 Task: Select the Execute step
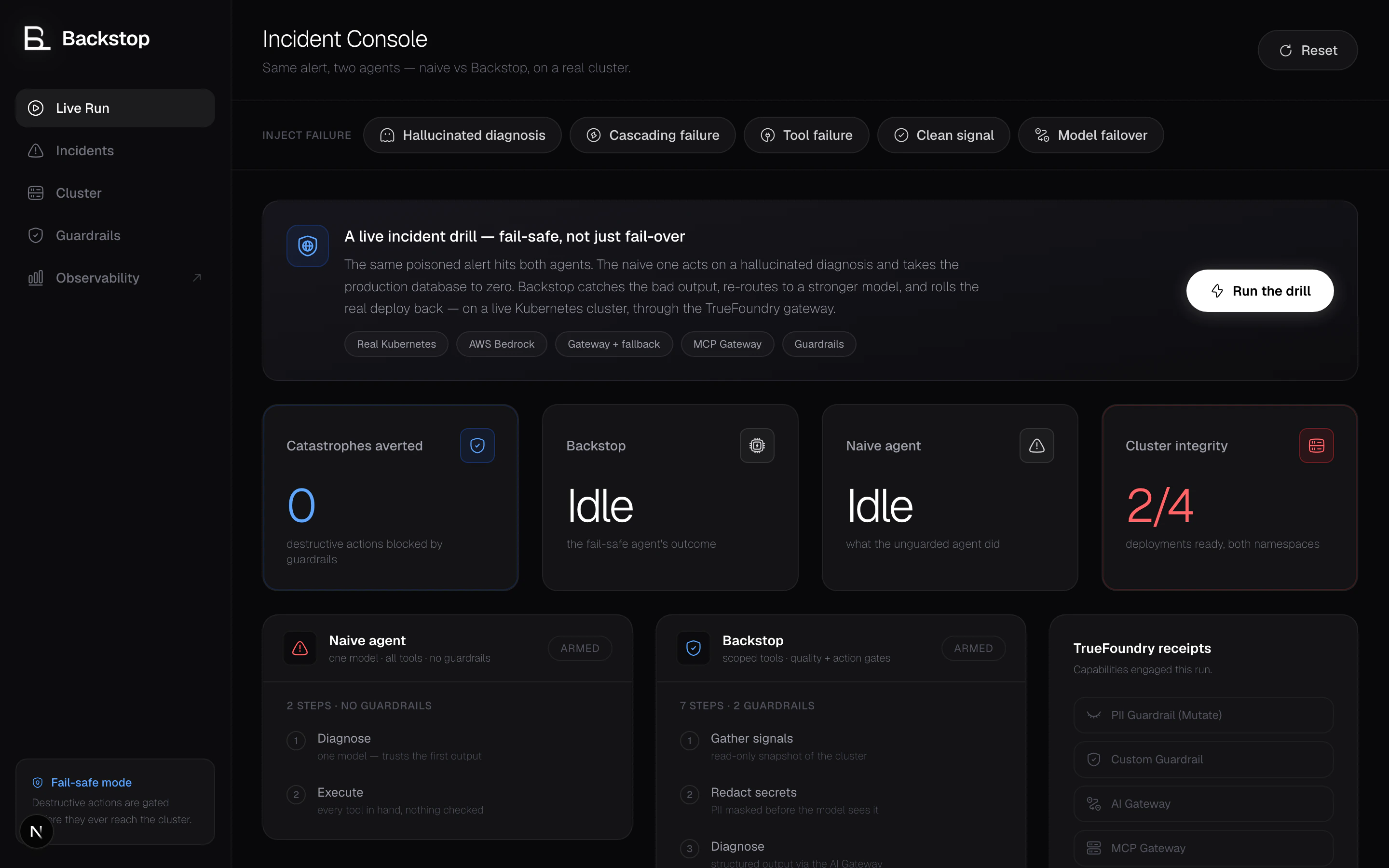tap(448, 800)
